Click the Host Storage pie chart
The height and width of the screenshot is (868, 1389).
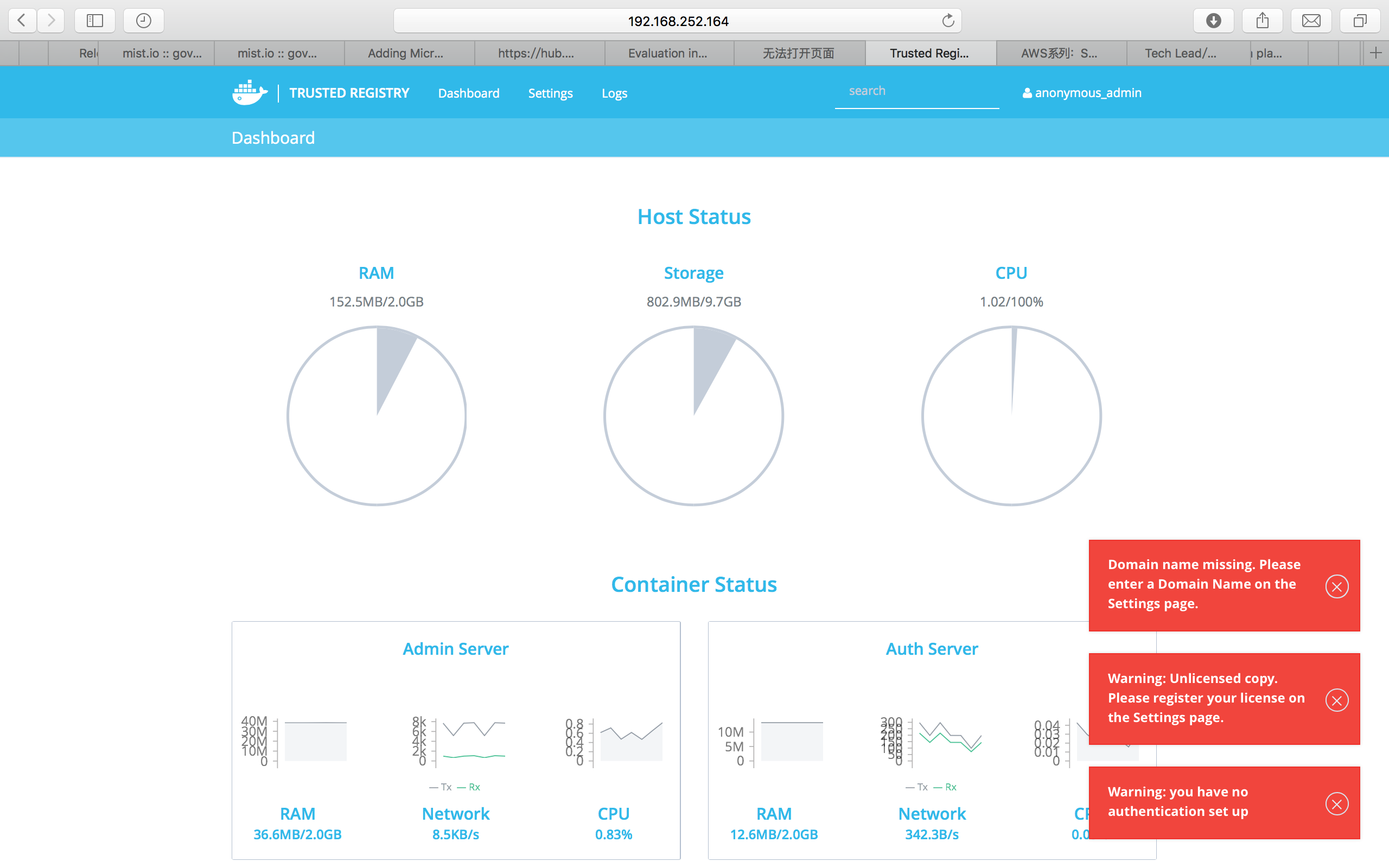point(694,416)
